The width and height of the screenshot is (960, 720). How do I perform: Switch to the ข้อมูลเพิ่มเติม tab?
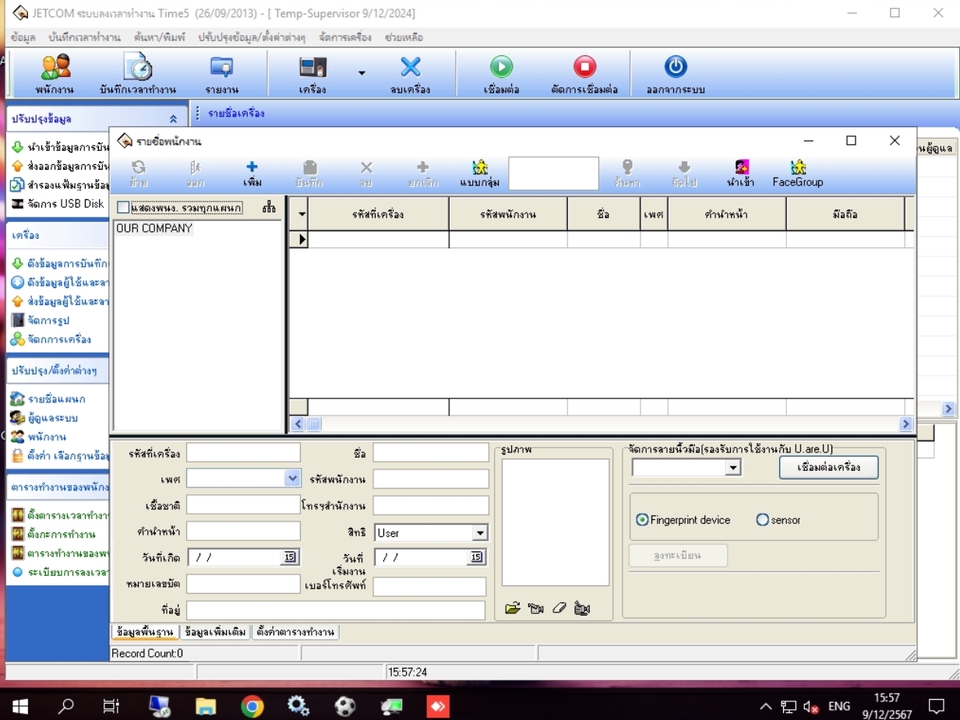[215, 632]
